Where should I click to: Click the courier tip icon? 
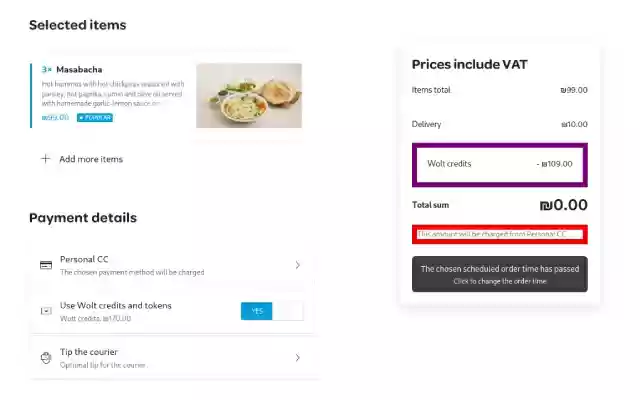pyautogui.click(x=46, y=357)
